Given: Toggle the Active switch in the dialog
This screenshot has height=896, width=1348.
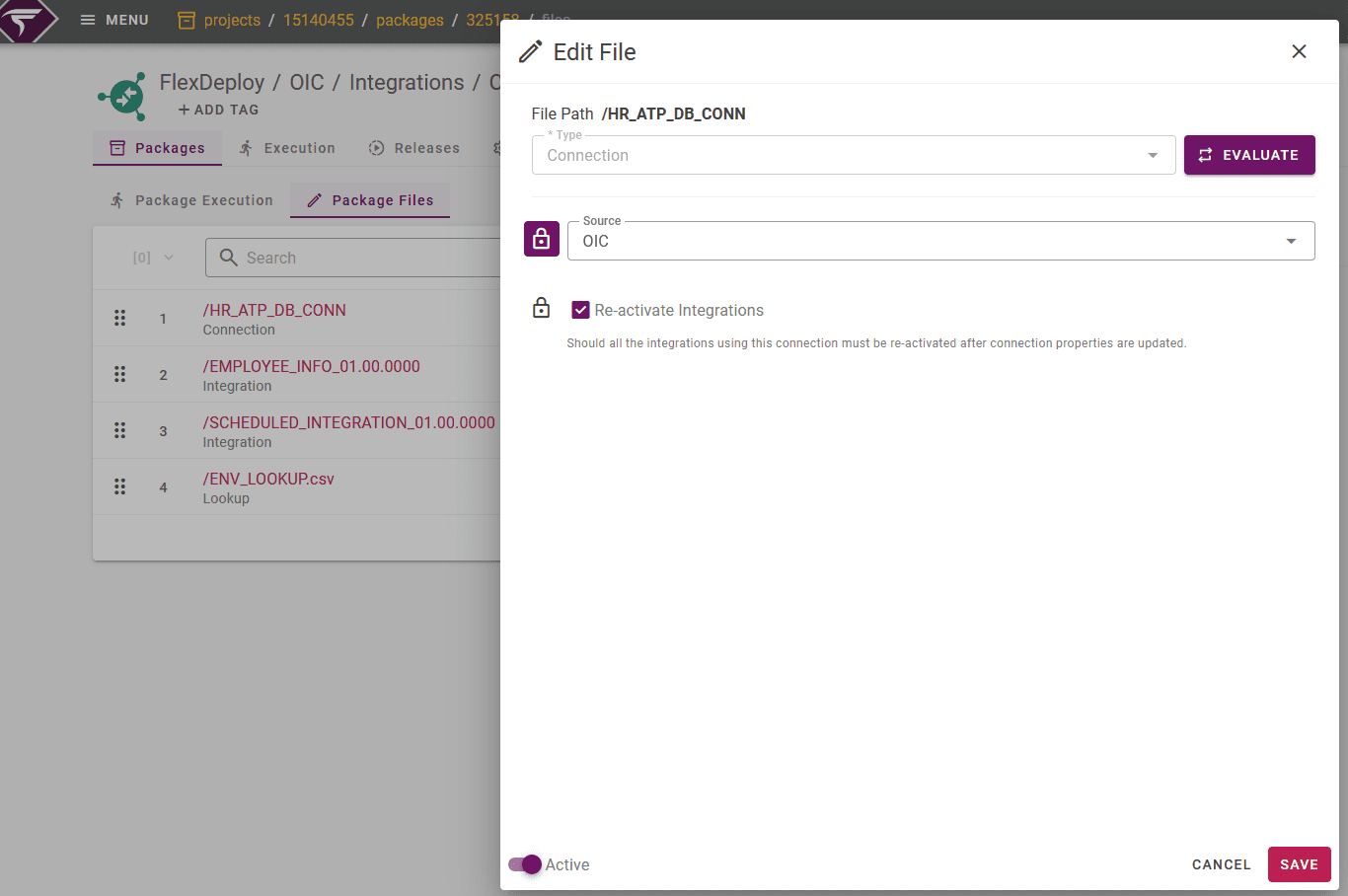Looking at the screenshot, I should [x=523, y=864].
